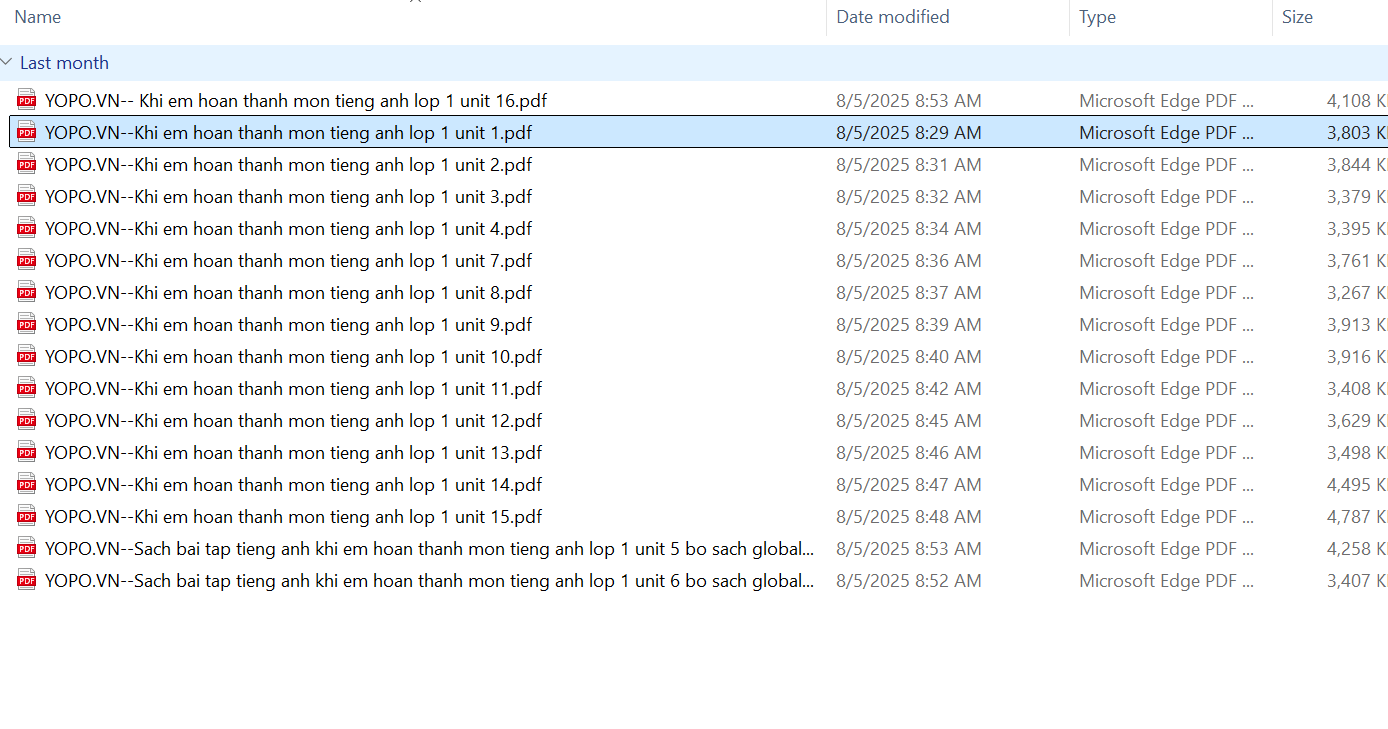
Task: Sort files by Name column header
Action: coord(38,17)
